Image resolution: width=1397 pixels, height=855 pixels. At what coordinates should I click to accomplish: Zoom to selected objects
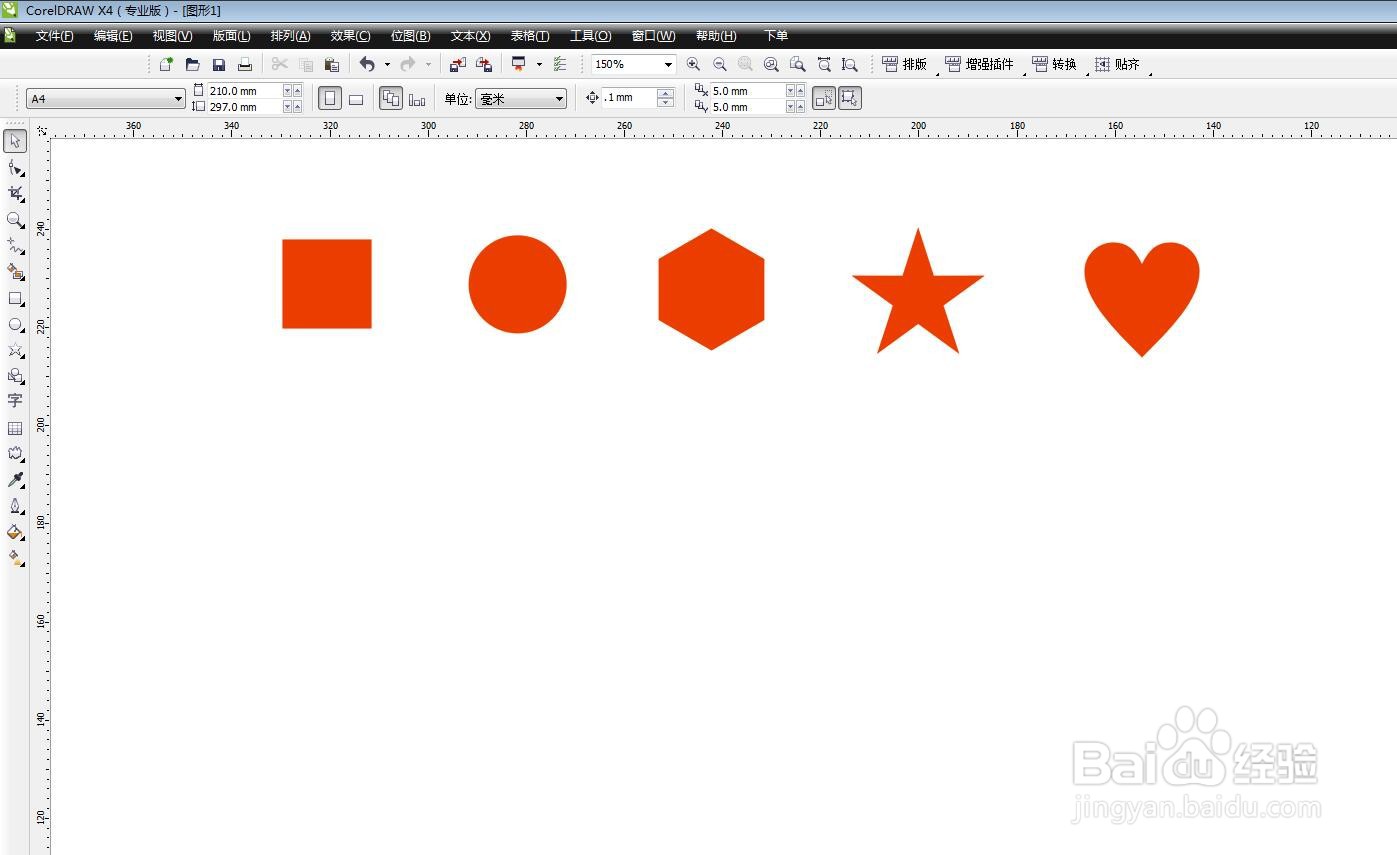[745, 64]
